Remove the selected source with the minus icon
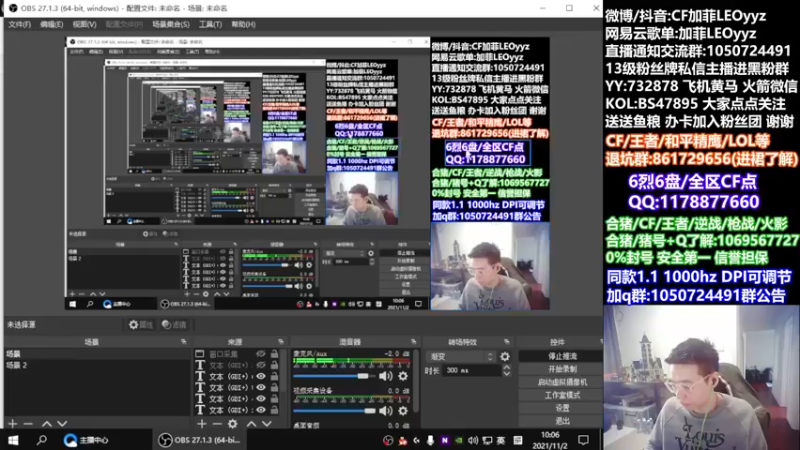 click(x=217, y=423)
